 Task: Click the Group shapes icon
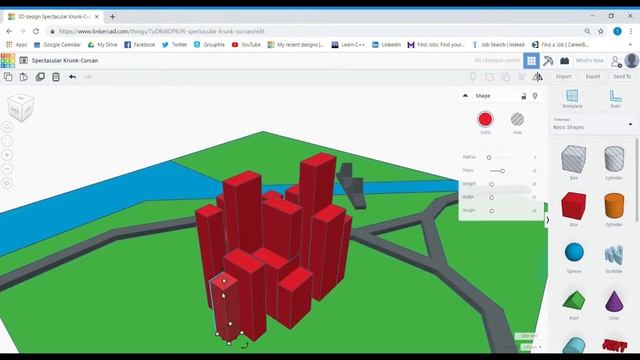[489, 77]
